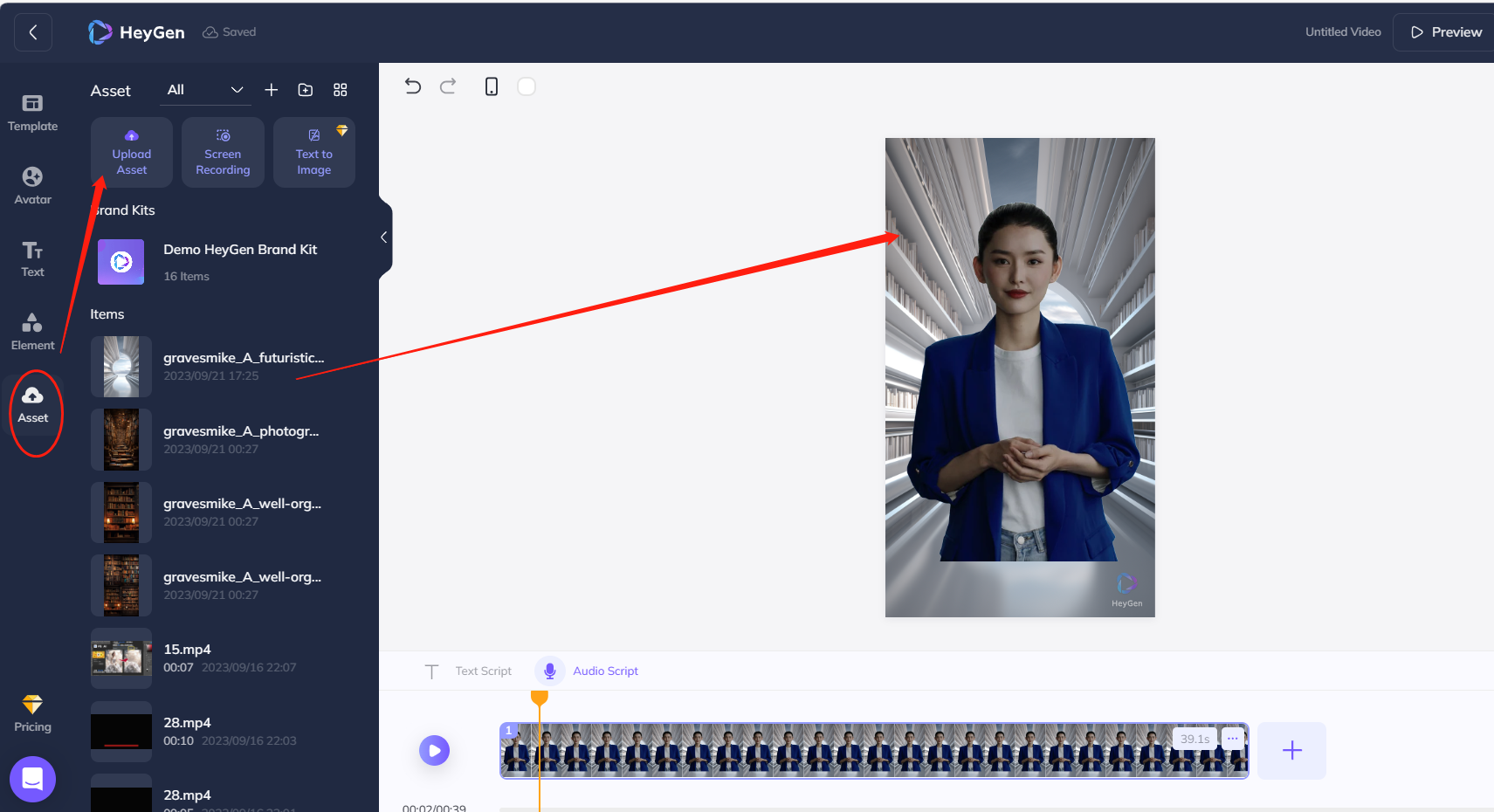Select the gravesmike_A_photogr asset thumbnail

(x=121, y=439)
